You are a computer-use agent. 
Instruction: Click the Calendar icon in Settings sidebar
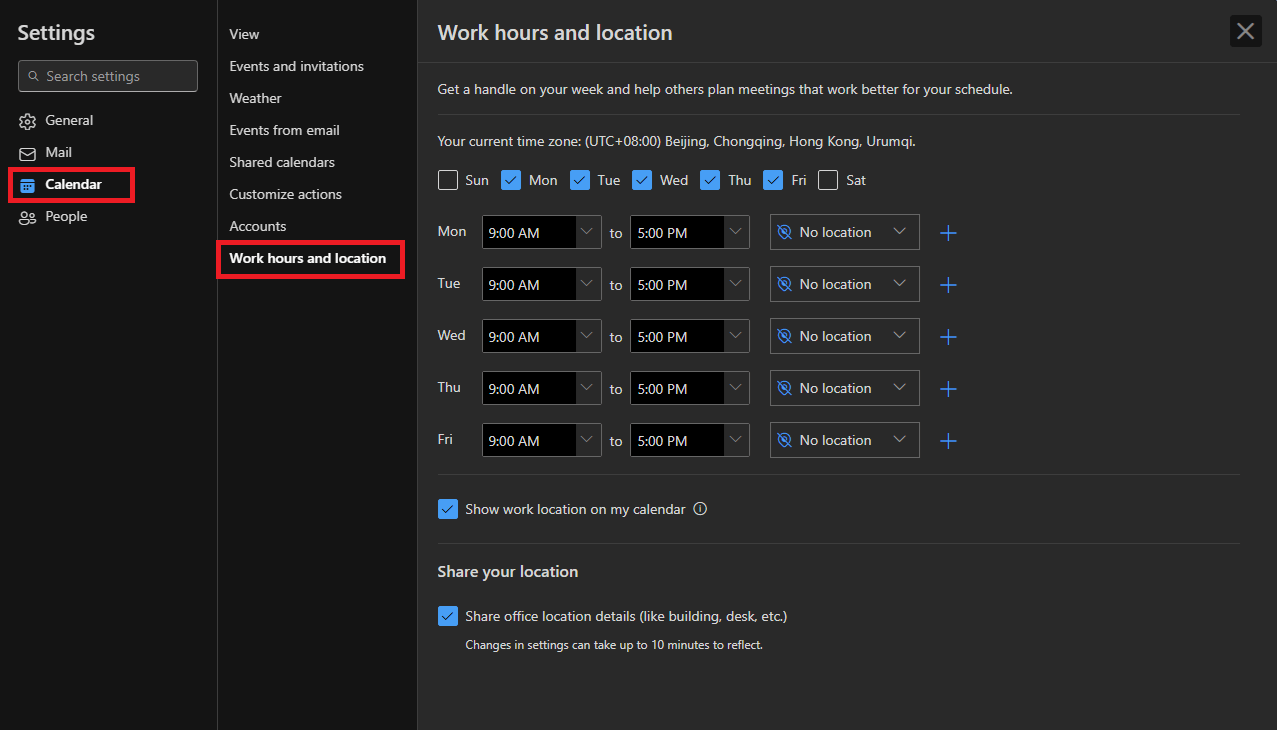pyautogui.click(x=28, y=184)
